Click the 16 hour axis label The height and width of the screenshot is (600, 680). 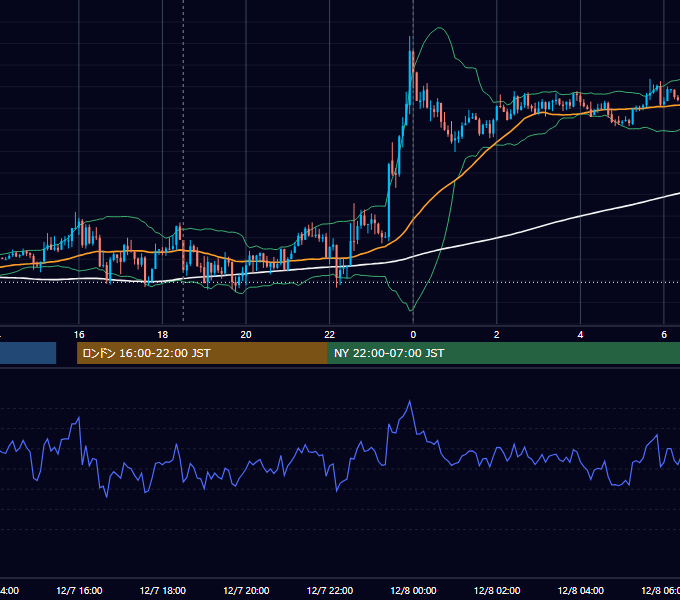79,335
